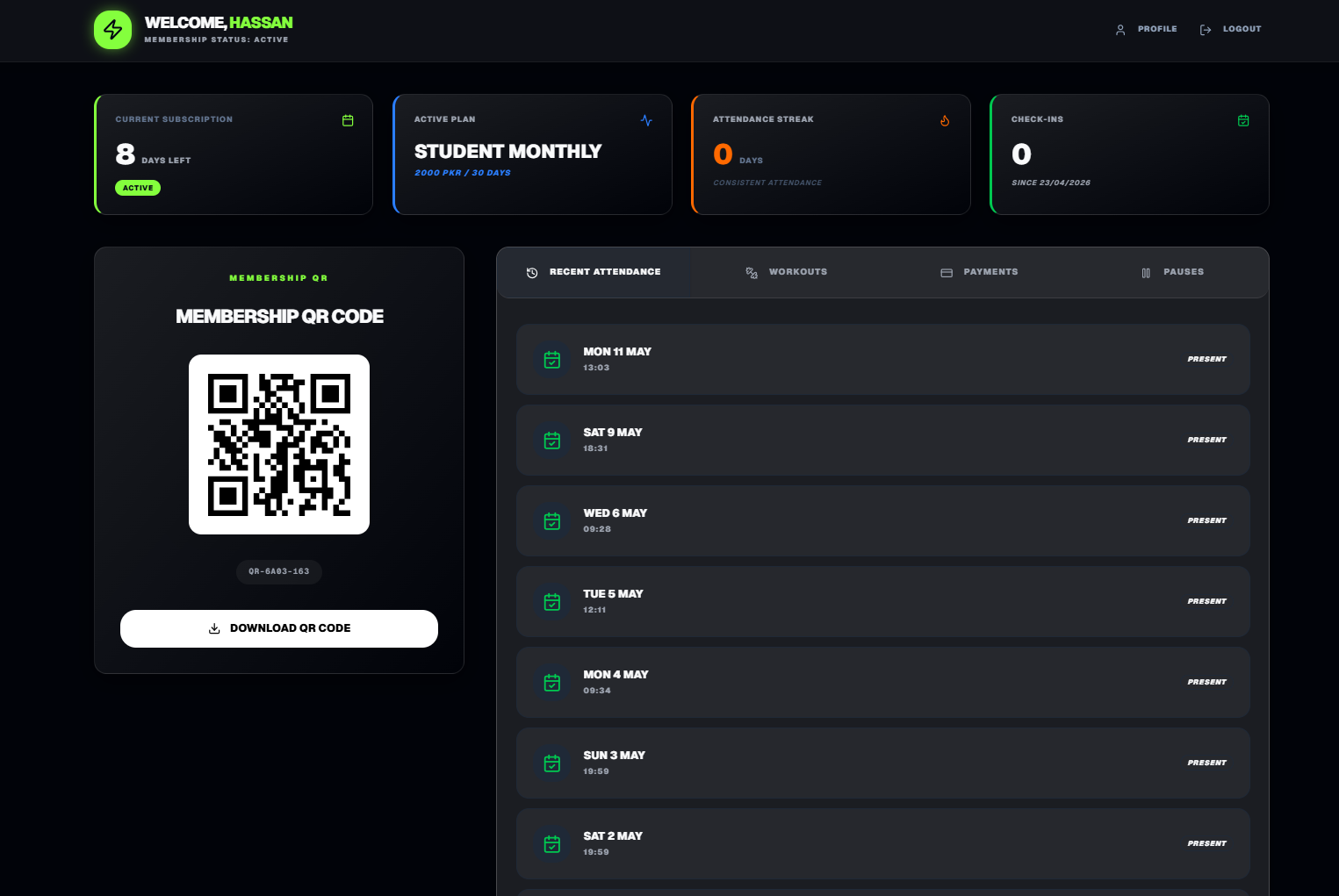Click the calendar icon in Current Subscription card
1339x896 pixels.
[348, 120]
